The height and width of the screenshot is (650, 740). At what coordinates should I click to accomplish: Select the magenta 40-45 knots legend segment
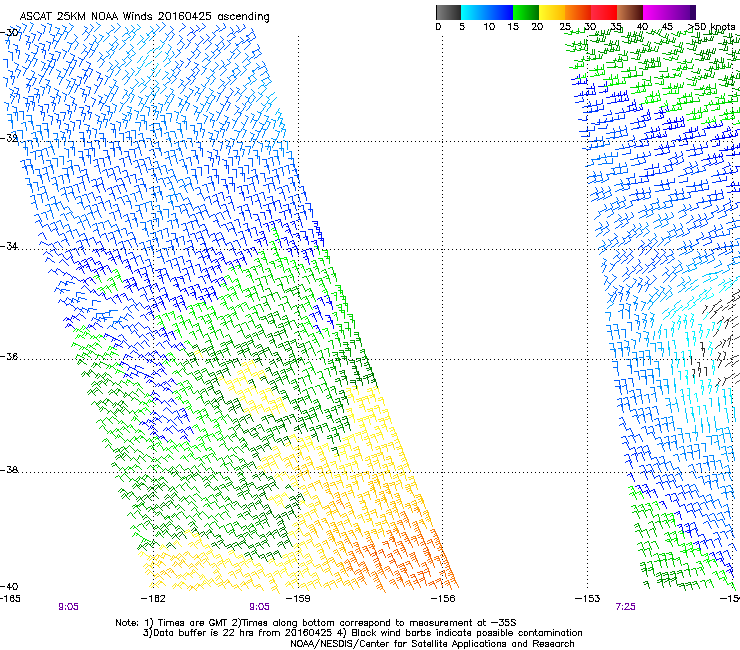tap(656, 12)
